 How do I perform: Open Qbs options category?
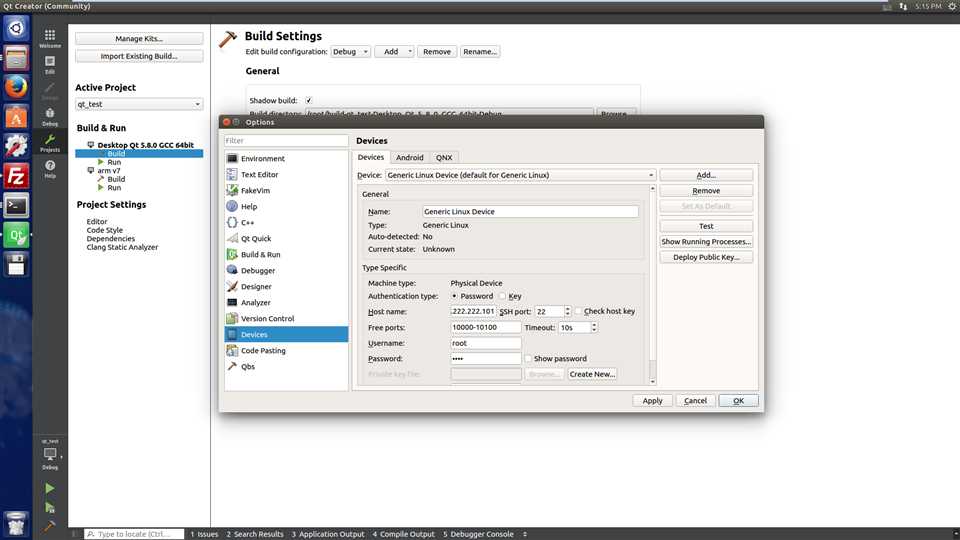tap(286, 366)
